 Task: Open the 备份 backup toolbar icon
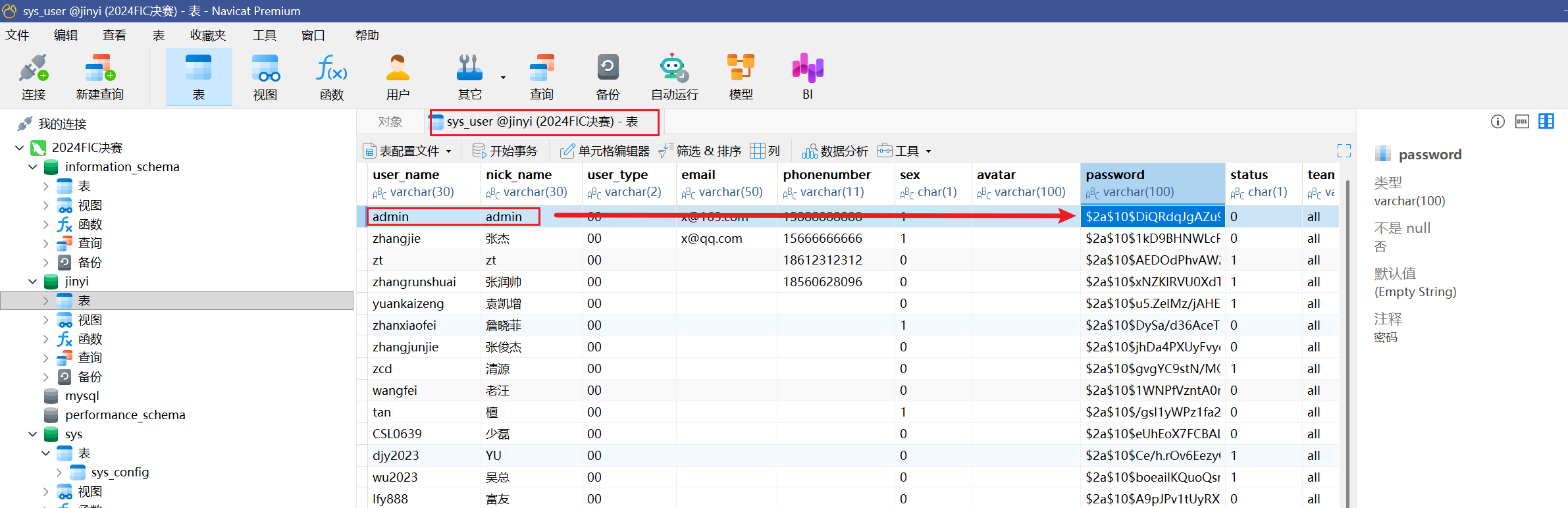(x=608, y=76)
